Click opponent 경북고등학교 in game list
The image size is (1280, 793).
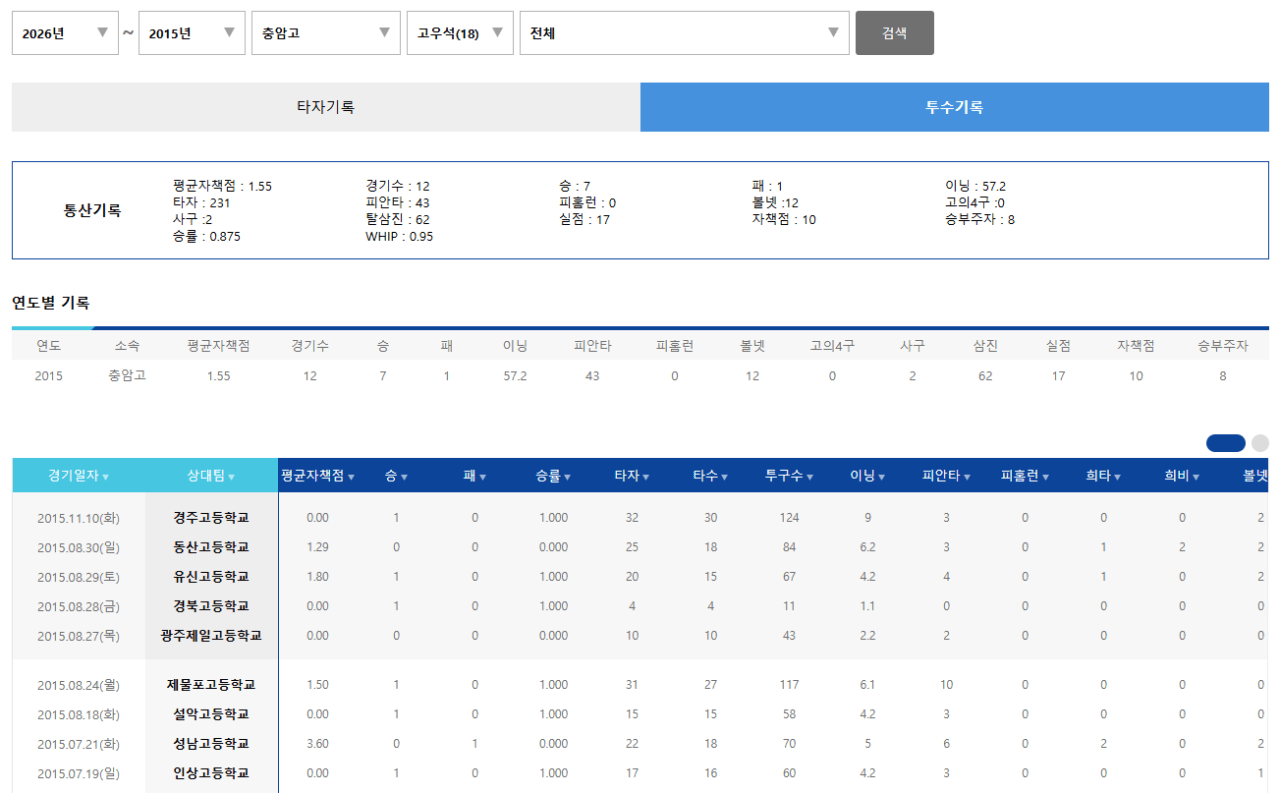pyautogui.click(x=211, y=606)
